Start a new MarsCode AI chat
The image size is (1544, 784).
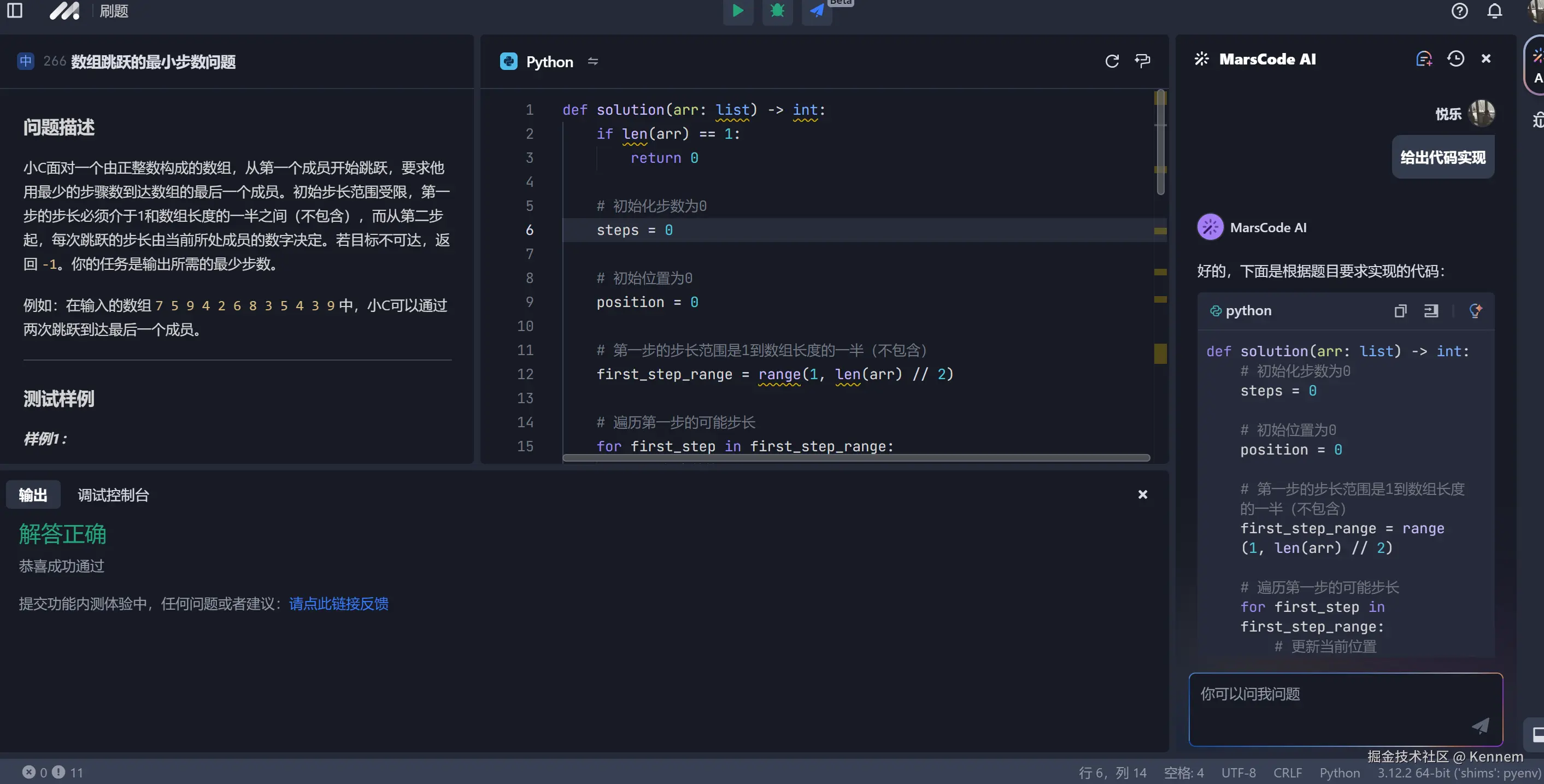(x=1424, y=58)
